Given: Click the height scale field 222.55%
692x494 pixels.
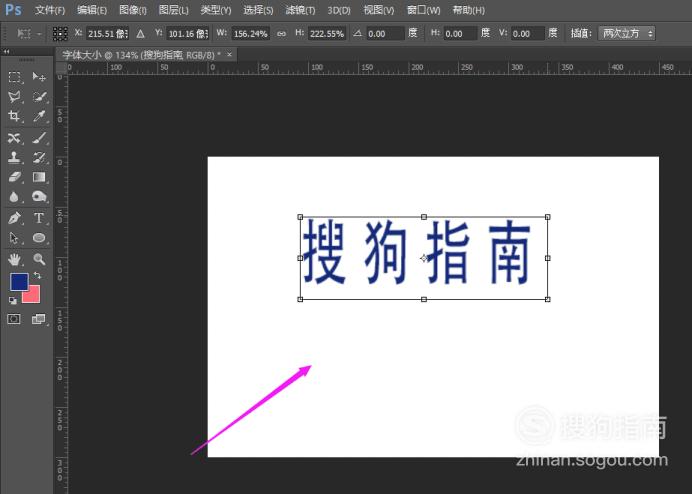Looking at the screenshot, I should pos(327,34).
